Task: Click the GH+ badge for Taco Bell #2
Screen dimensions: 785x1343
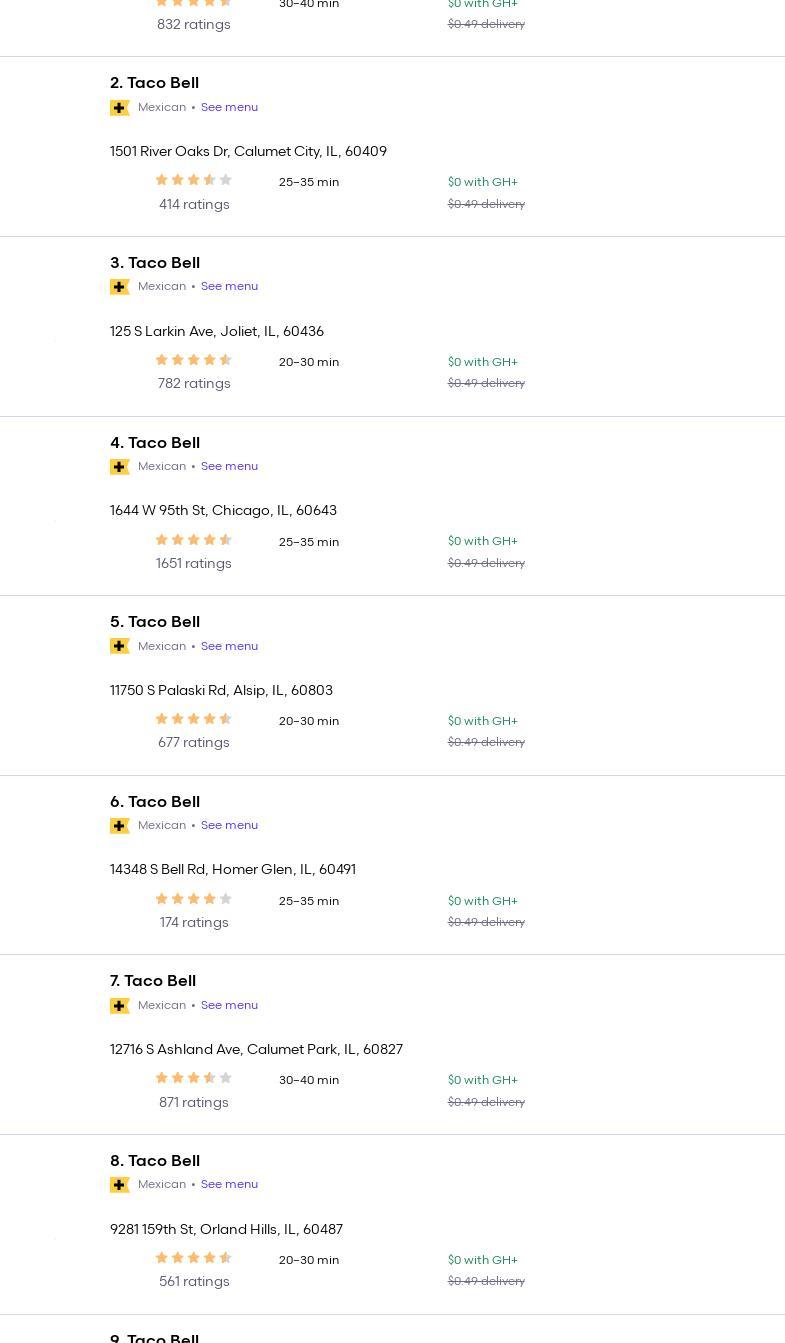Action: point(120,108)
